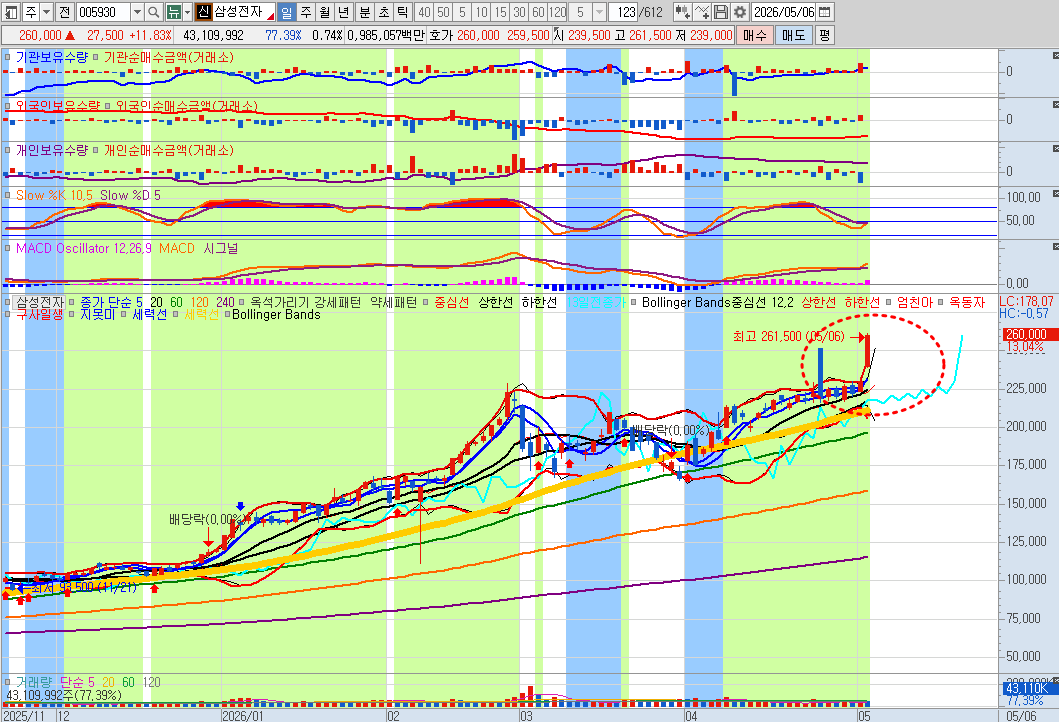Click the red triangle marker in 삼성전자 name box

click(271, 16)
